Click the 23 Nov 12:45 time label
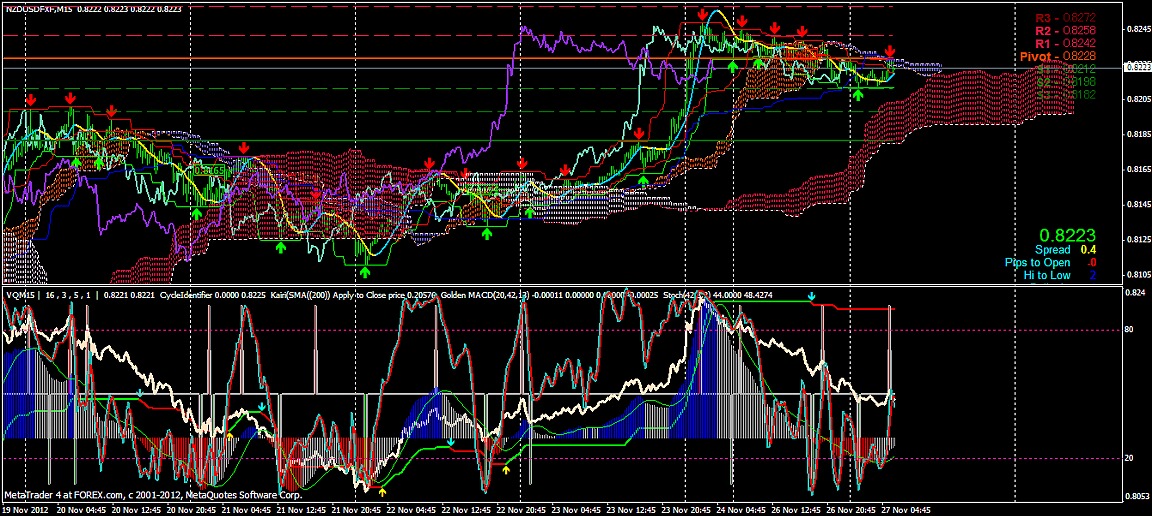This screenshot has width=1152, height=516. click(x=631, y=509)
